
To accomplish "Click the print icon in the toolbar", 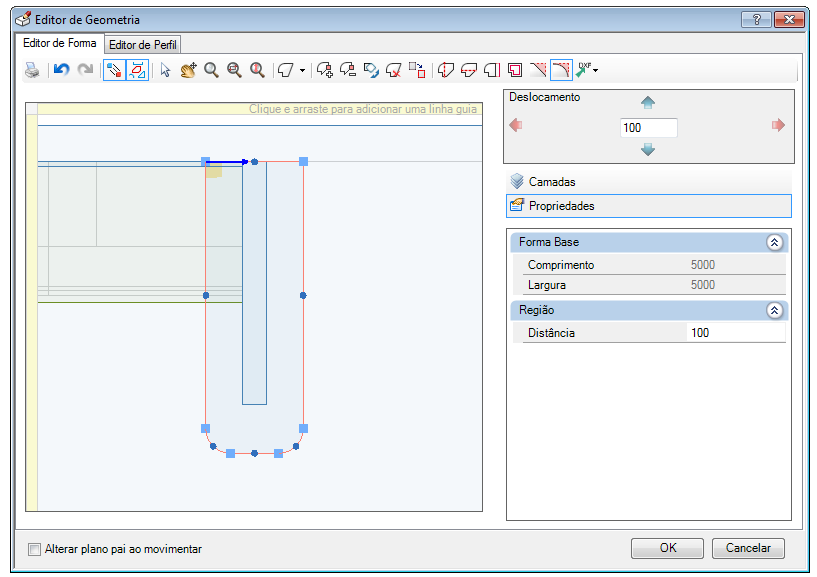I will tap(32, 70).
